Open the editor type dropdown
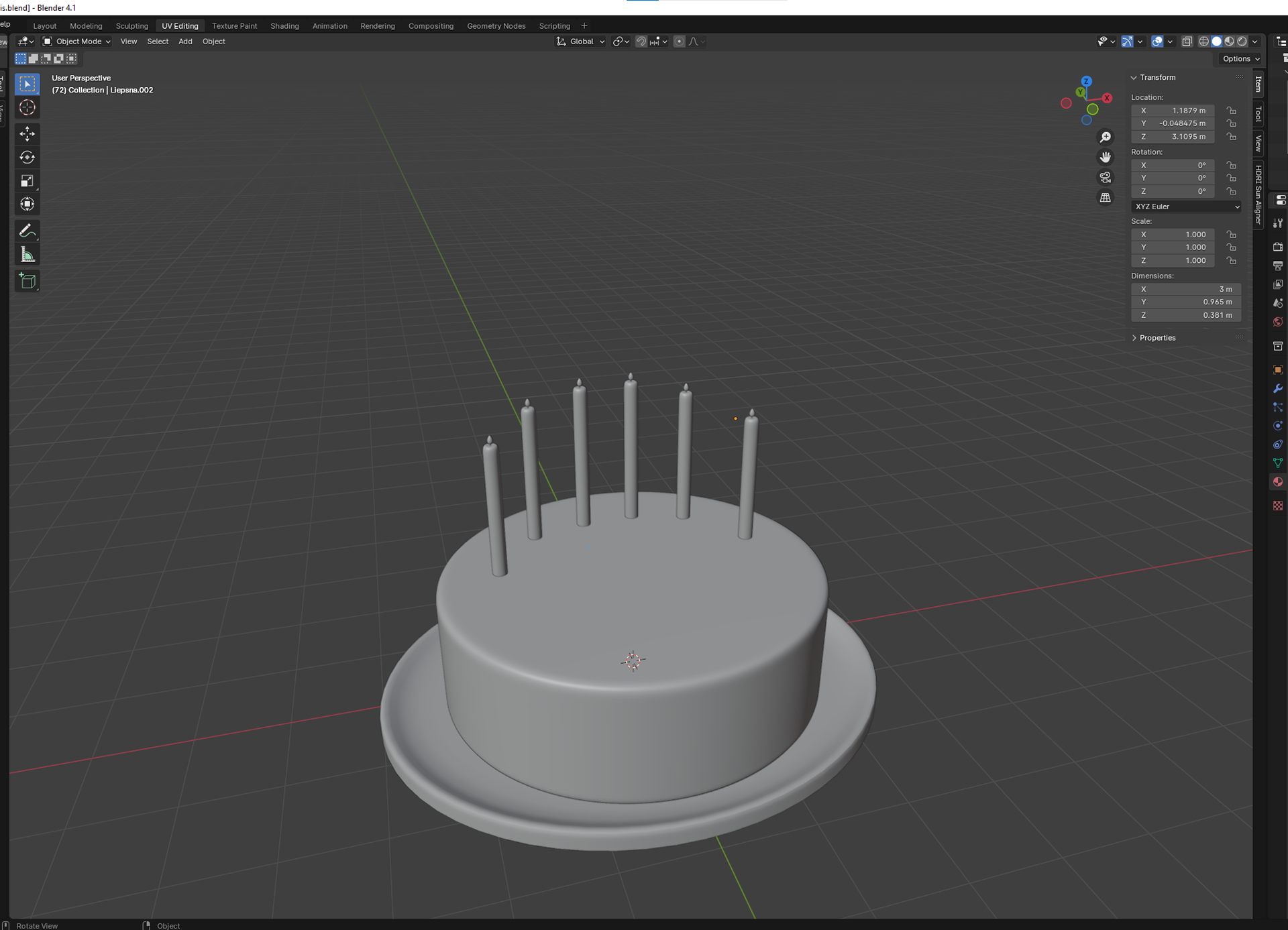The image size is (1288, 930). point(25,42)
